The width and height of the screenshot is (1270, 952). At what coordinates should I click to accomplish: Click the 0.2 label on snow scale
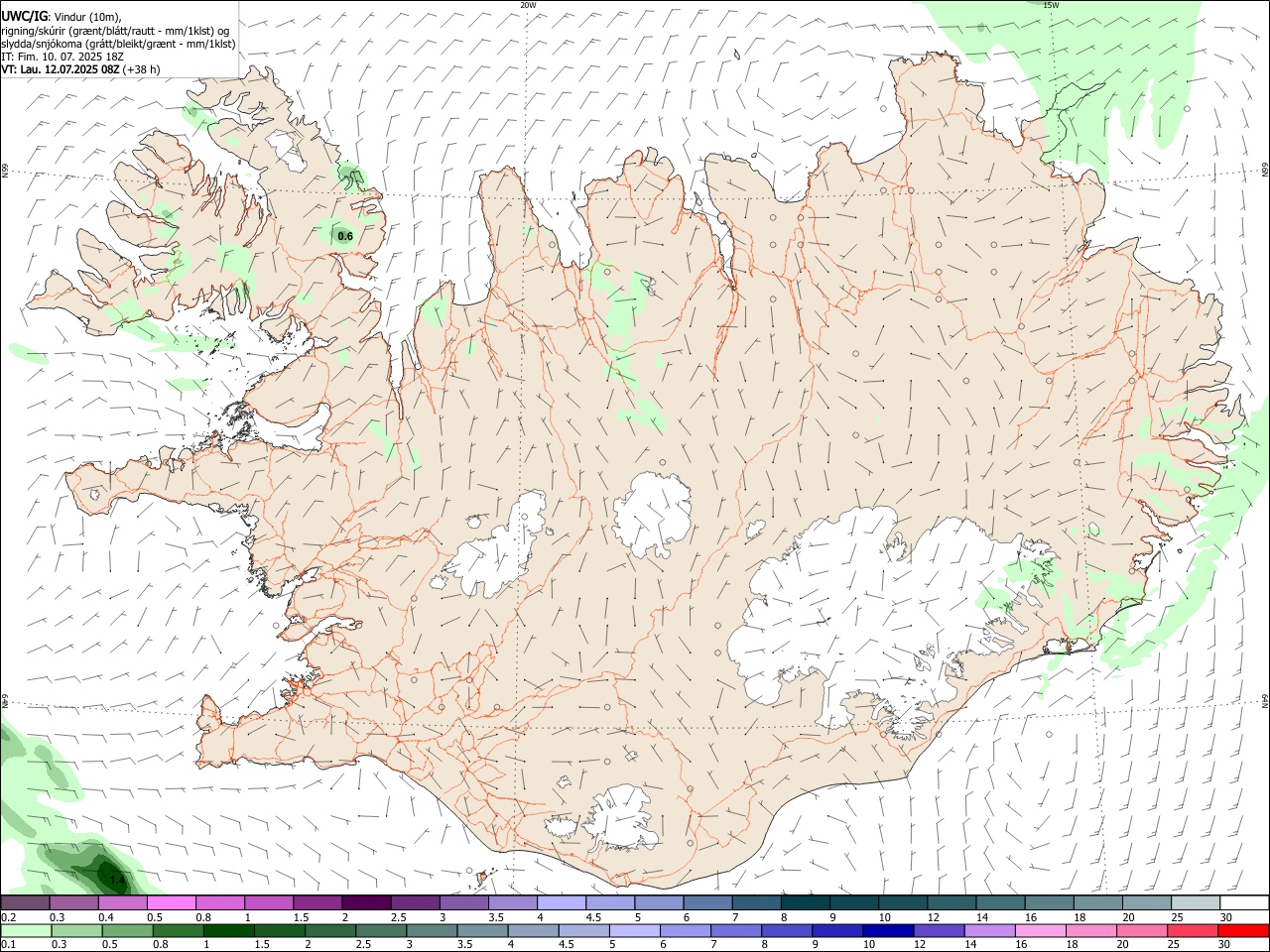[x=8, y=917]
